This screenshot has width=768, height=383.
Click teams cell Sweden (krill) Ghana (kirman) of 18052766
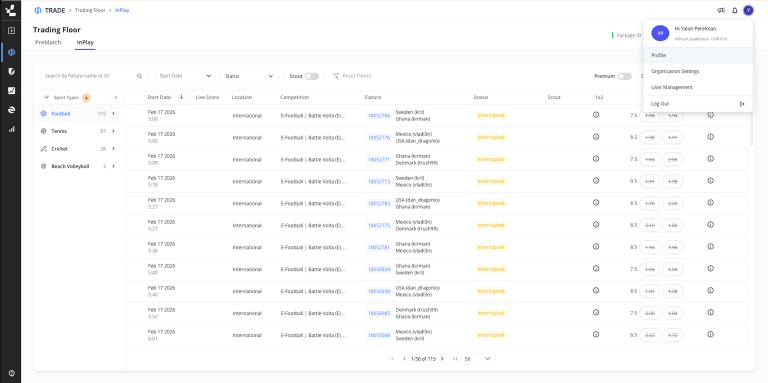413,116
